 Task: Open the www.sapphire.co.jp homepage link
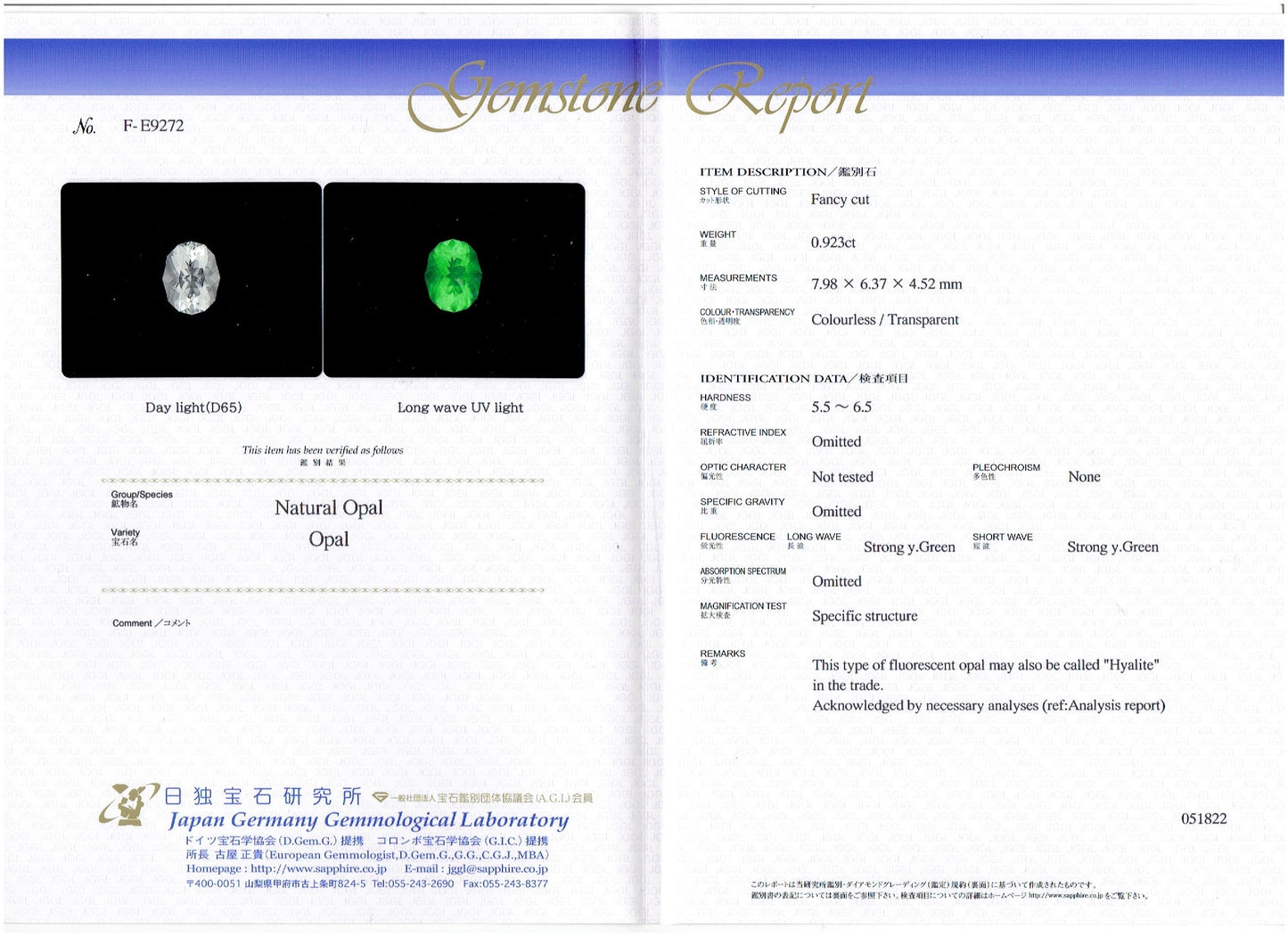click(x=318, y=868)
